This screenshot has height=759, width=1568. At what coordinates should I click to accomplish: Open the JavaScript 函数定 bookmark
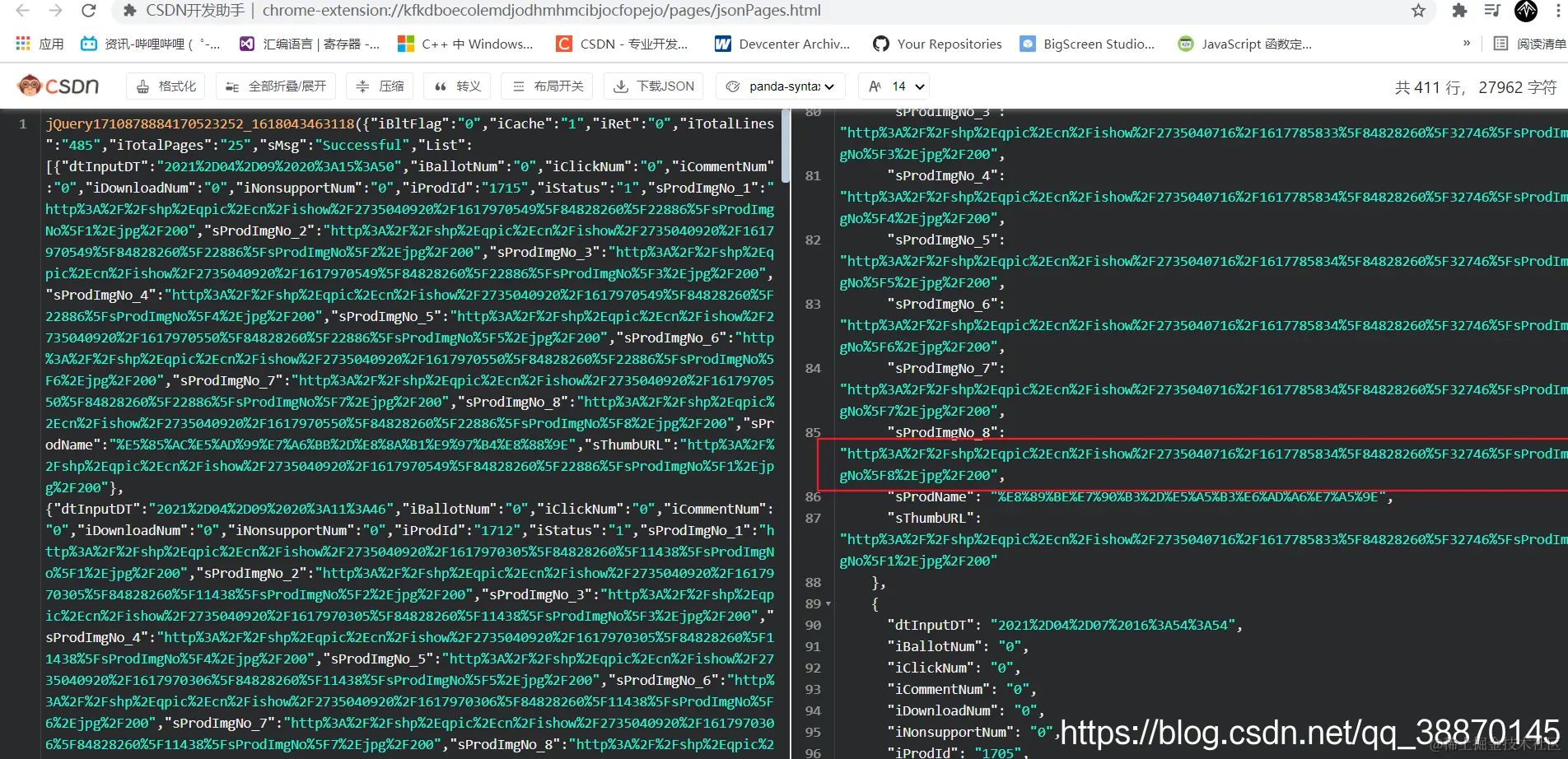tap(1245, 44)
